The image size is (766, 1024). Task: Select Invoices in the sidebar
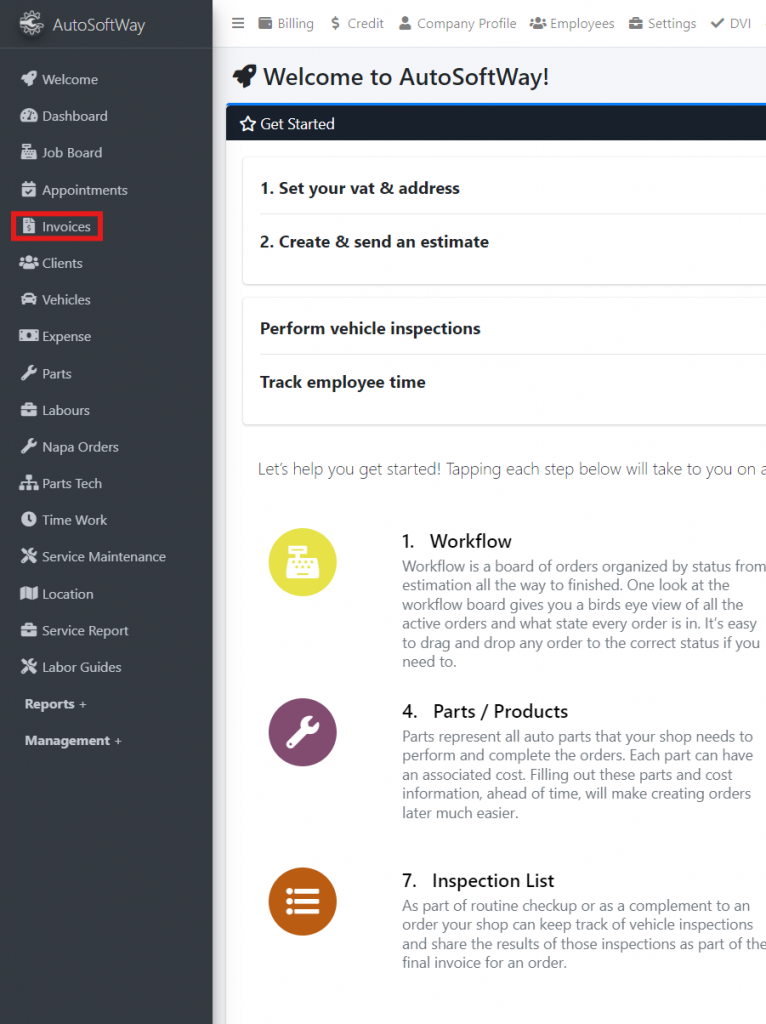pos(66,226)
